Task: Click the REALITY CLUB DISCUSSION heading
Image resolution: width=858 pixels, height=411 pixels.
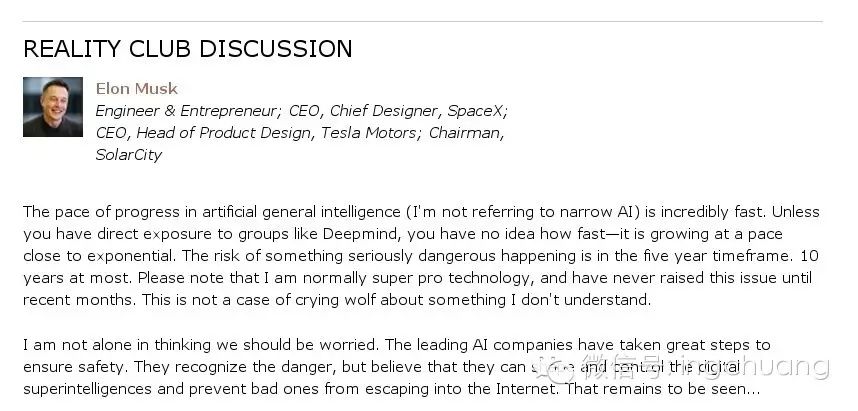Action: pos(188,49)
